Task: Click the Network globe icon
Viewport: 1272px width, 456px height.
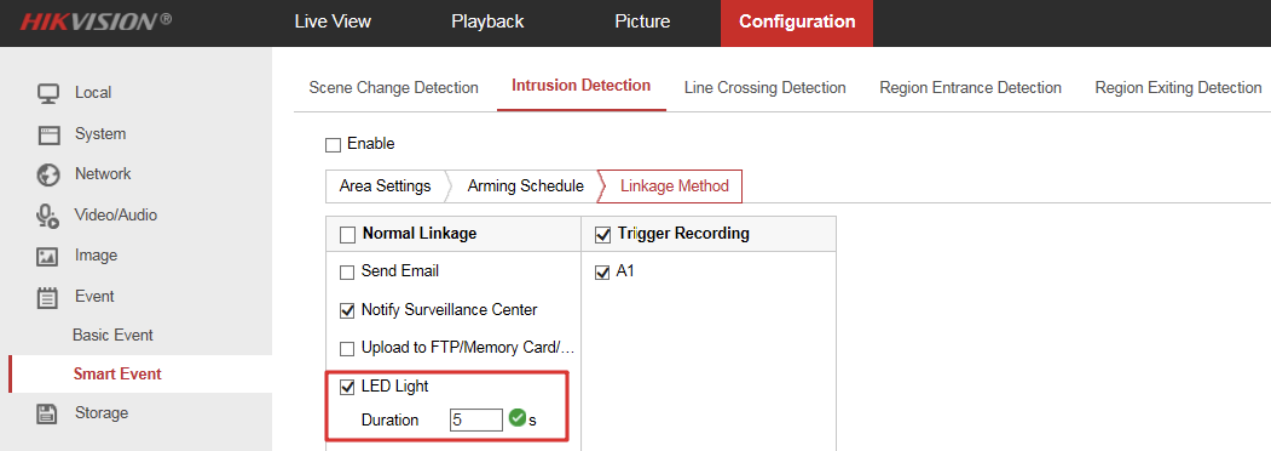Action: (x=48, y=175)
